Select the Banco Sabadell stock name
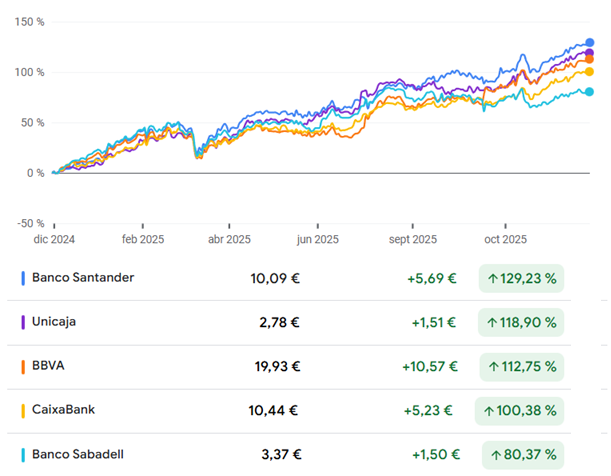This screenshot has width=611, height=476. click(x=81, y=454)
